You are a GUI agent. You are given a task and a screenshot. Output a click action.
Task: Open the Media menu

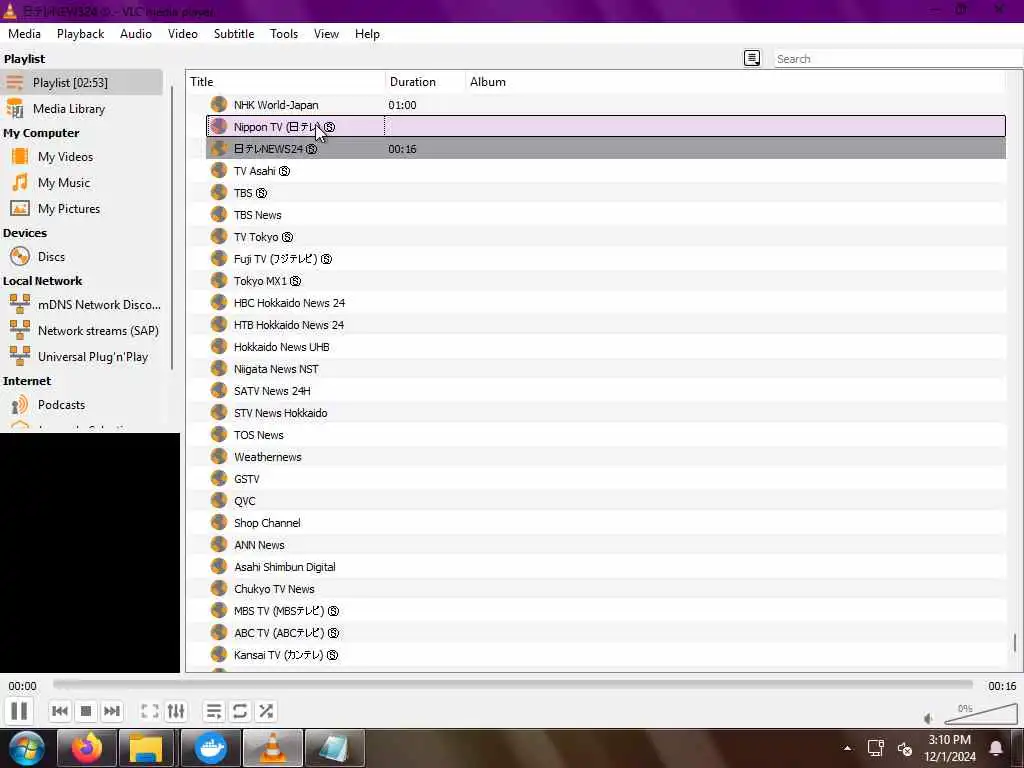(x=24, y=34)
